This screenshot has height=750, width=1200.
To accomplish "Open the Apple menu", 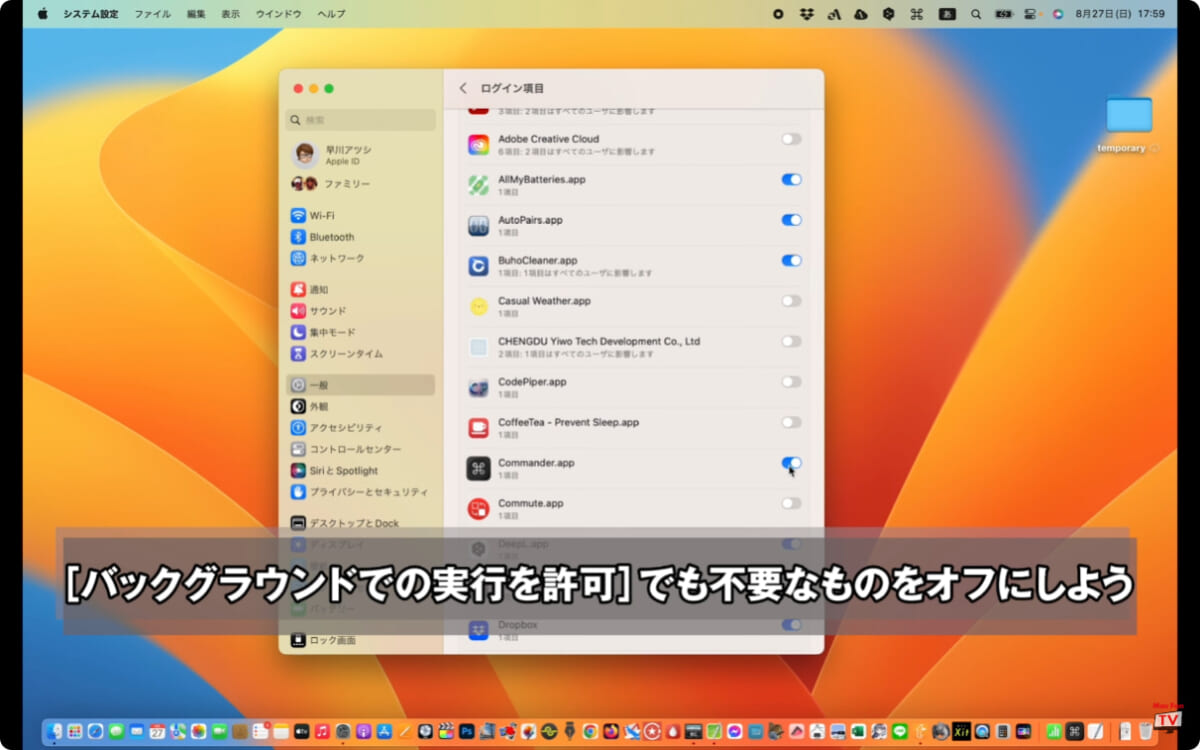I will (x=43, y=14).
